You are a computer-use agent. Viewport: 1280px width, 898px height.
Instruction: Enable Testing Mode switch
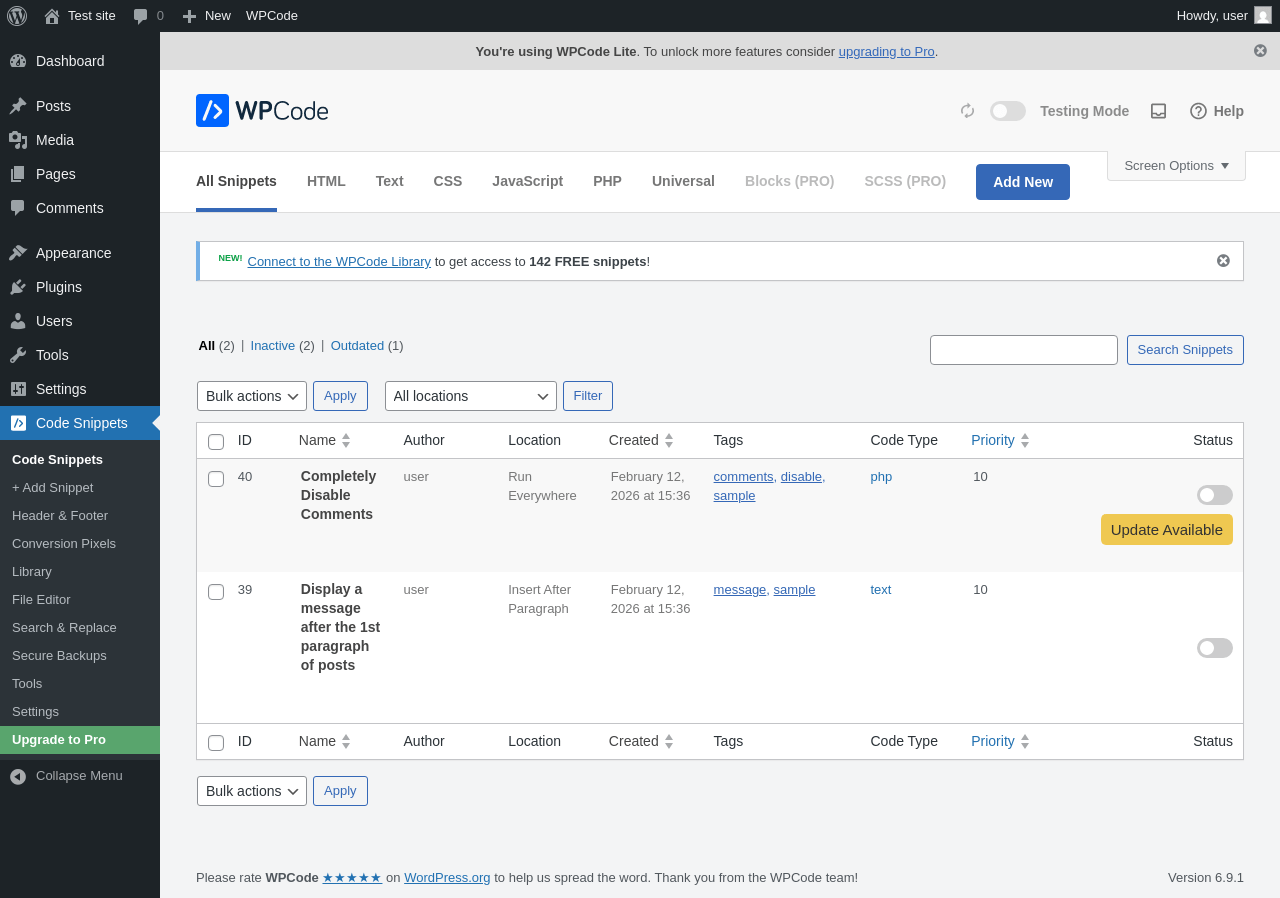pyautogui.click(x=1007, y=111)
